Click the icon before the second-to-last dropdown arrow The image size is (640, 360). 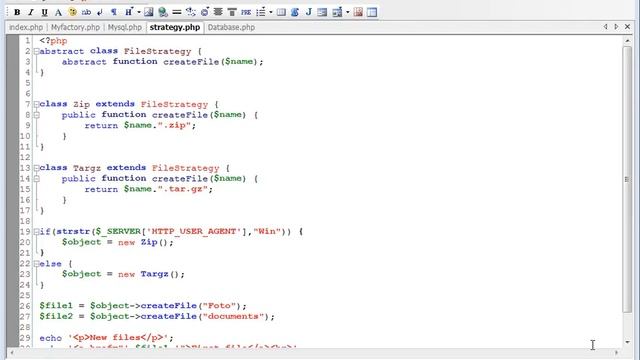(x=337, y=12)
